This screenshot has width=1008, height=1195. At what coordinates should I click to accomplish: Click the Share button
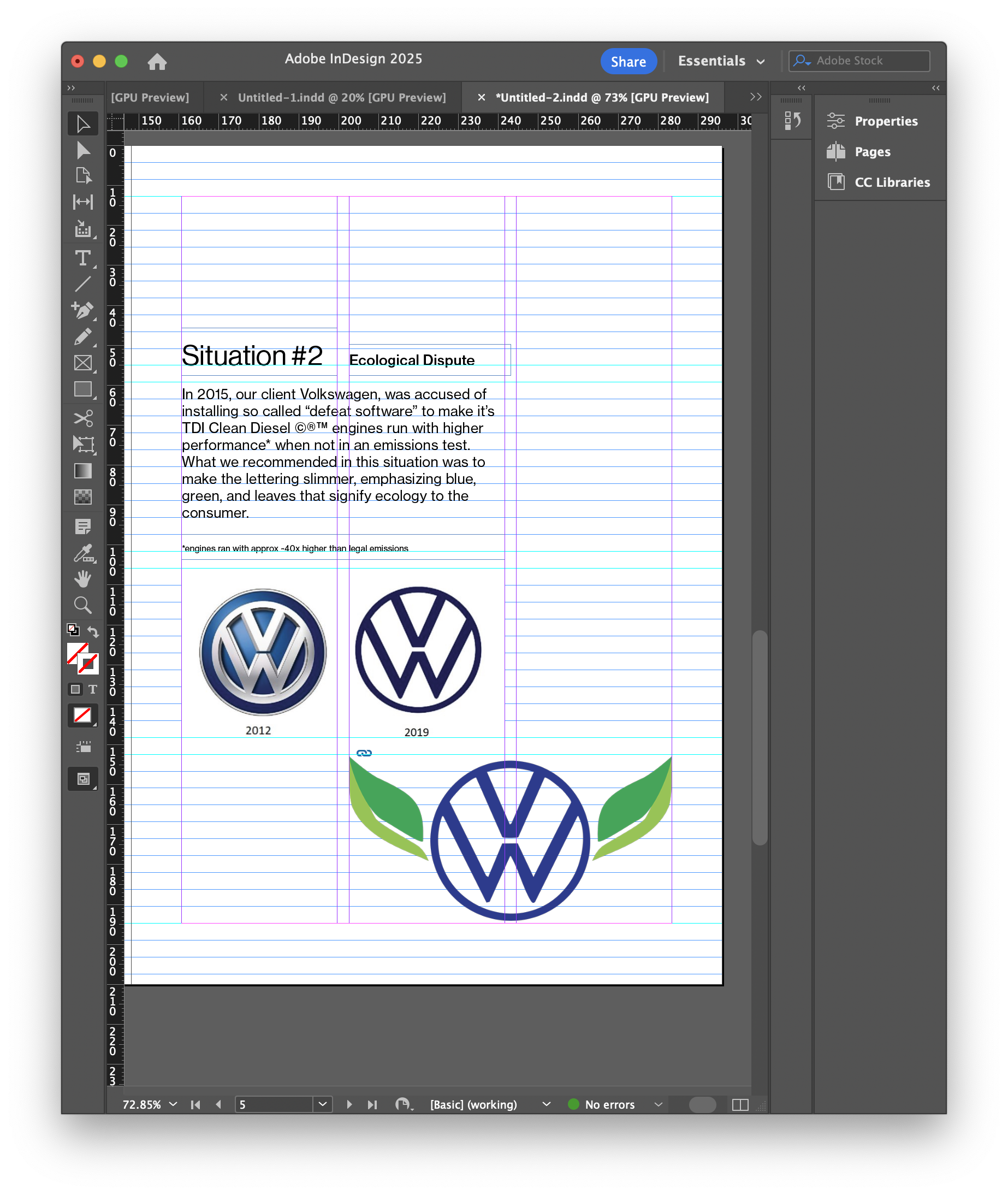(x=628, y=61)
